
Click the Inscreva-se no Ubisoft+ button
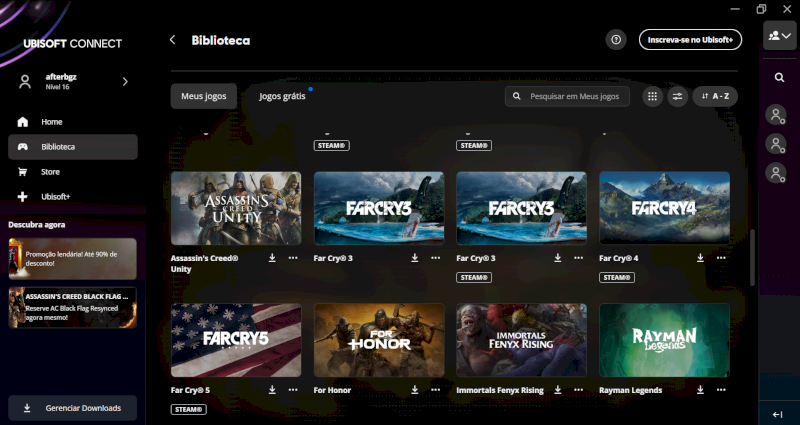690,40
